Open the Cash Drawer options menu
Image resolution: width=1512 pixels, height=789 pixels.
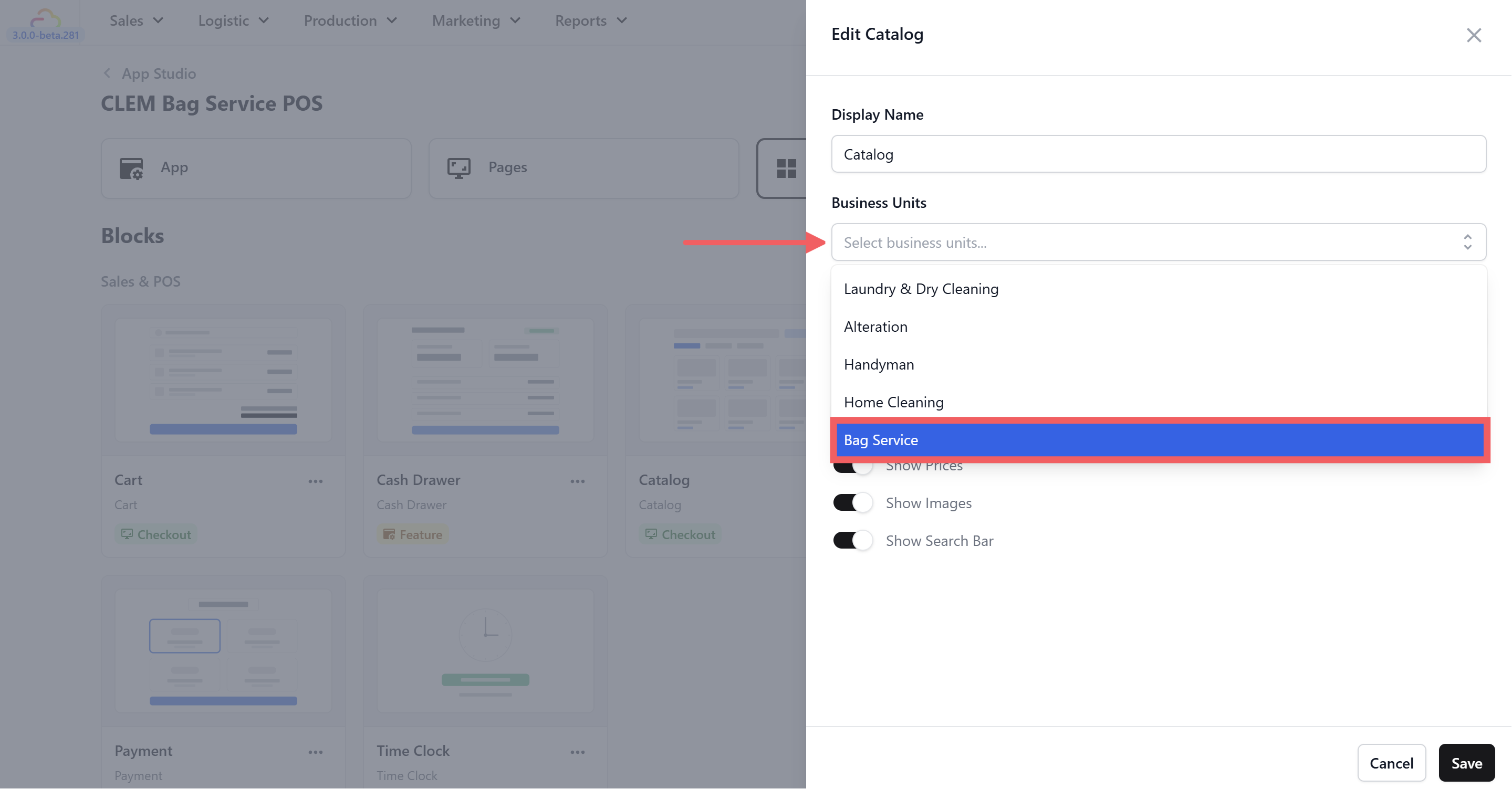coord(577,481)
